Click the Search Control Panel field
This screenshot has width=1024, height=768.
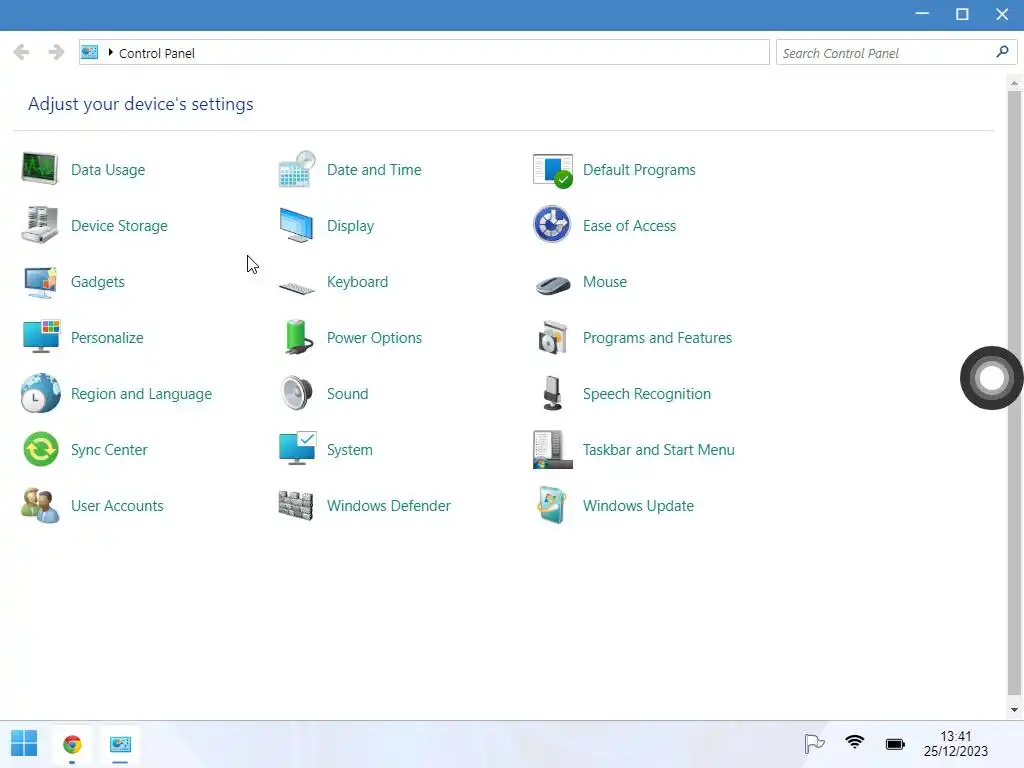click(x=896, y=52)
